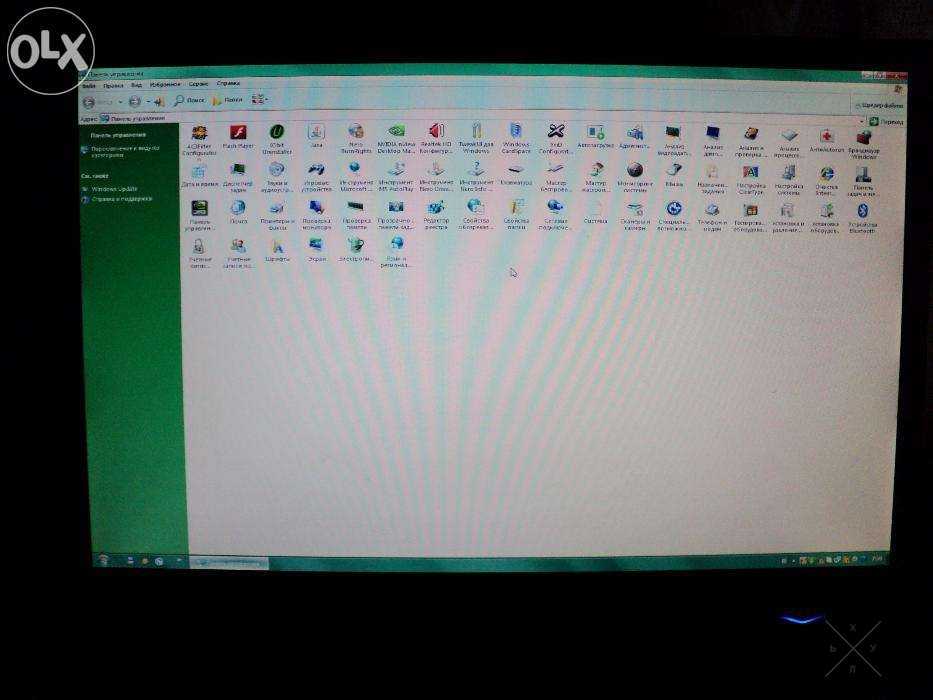The image size is (933, 700).
Task: Click the taskbar clock
Action: 876,558
